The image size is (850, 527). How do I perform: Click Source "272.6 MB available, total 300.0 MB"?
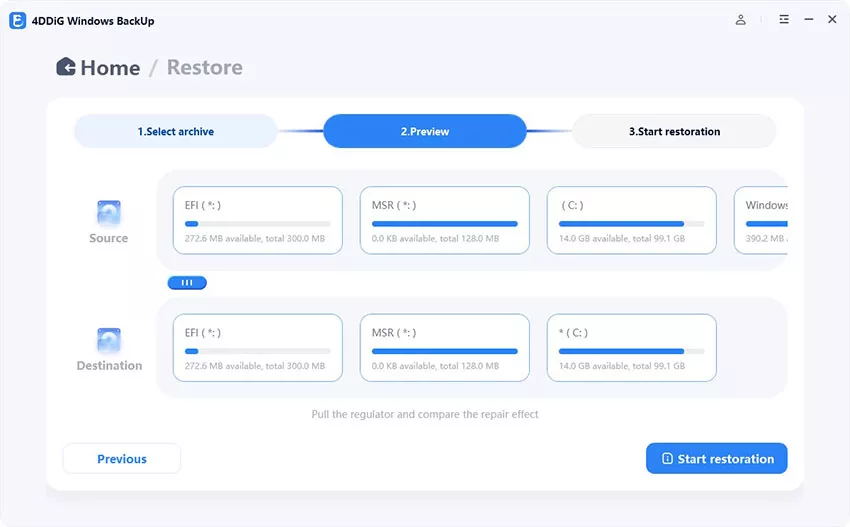tap(255, 238)
